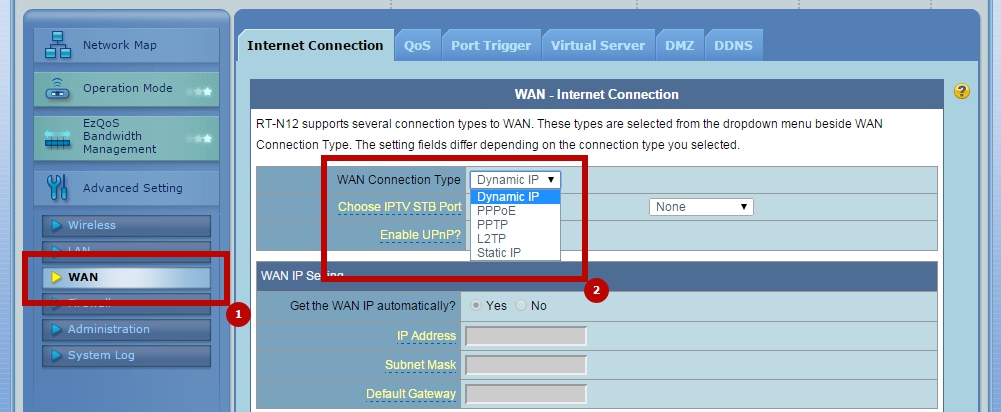The height and width of the screenshot is (412, 1001).
Task: Click the Operation Mode router icon
Action: (57, 88)
